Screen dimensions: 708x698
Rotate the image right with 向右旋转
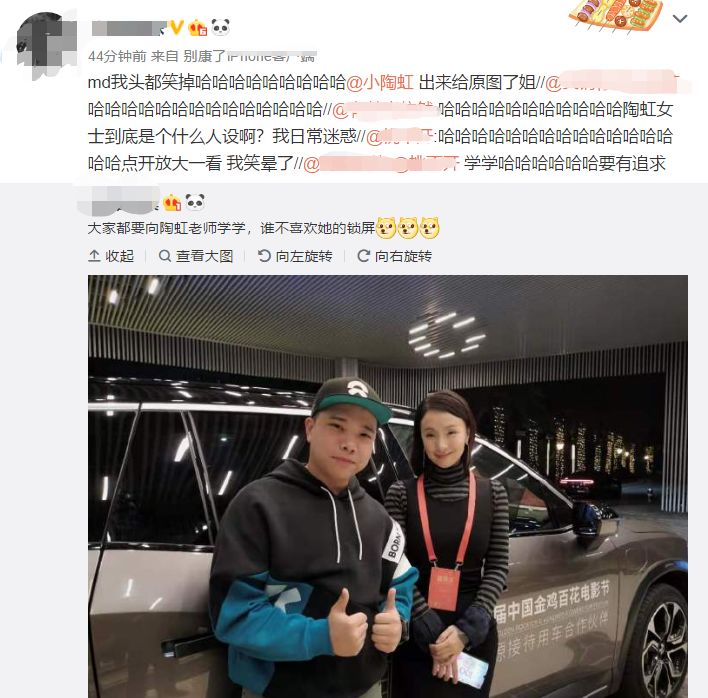(x=394, y=256)
